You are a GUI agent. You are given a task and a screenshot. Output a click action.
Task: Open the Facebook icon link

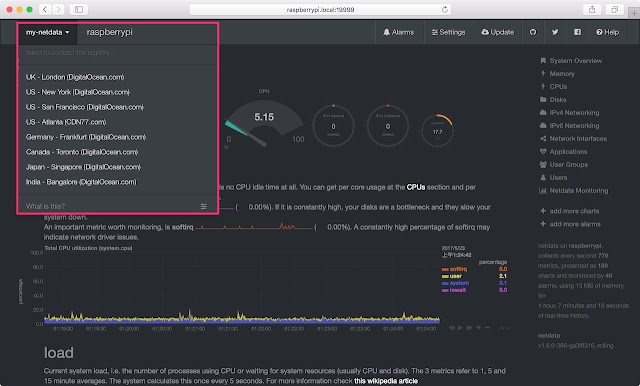pyautogui.click(x=577, y=32)
